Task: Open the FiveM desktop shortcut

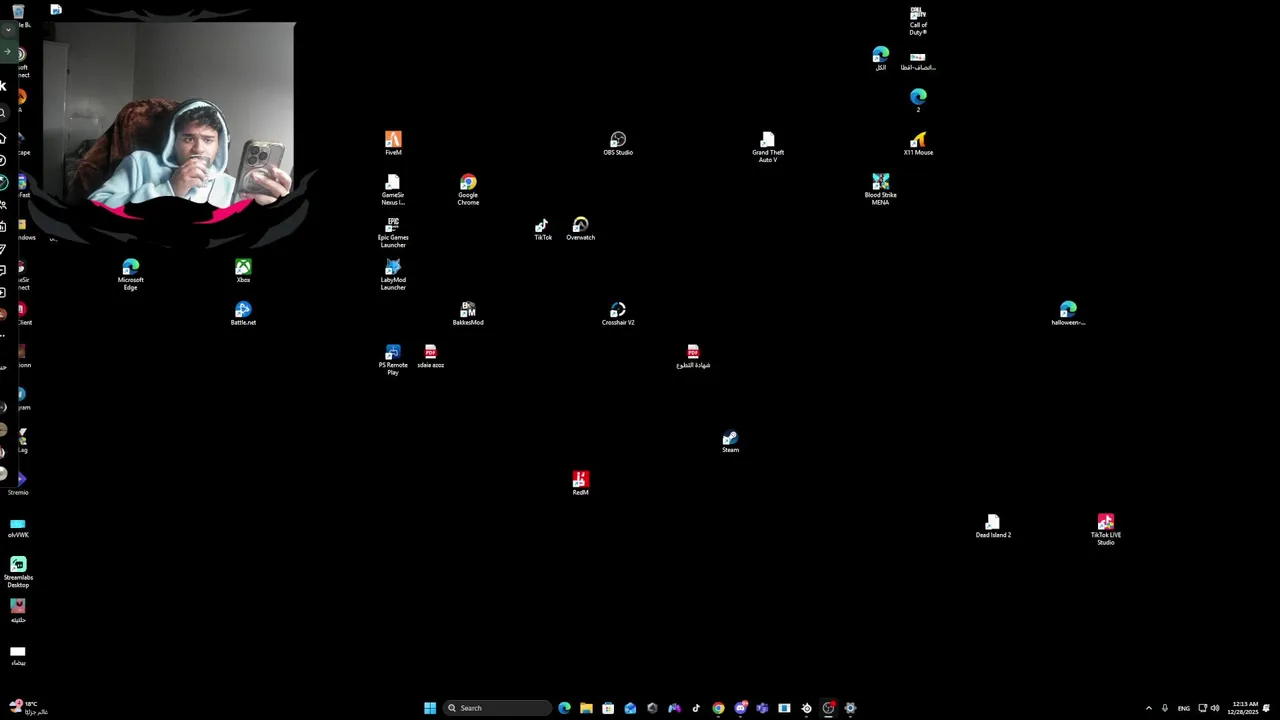Action: (393, 144)
